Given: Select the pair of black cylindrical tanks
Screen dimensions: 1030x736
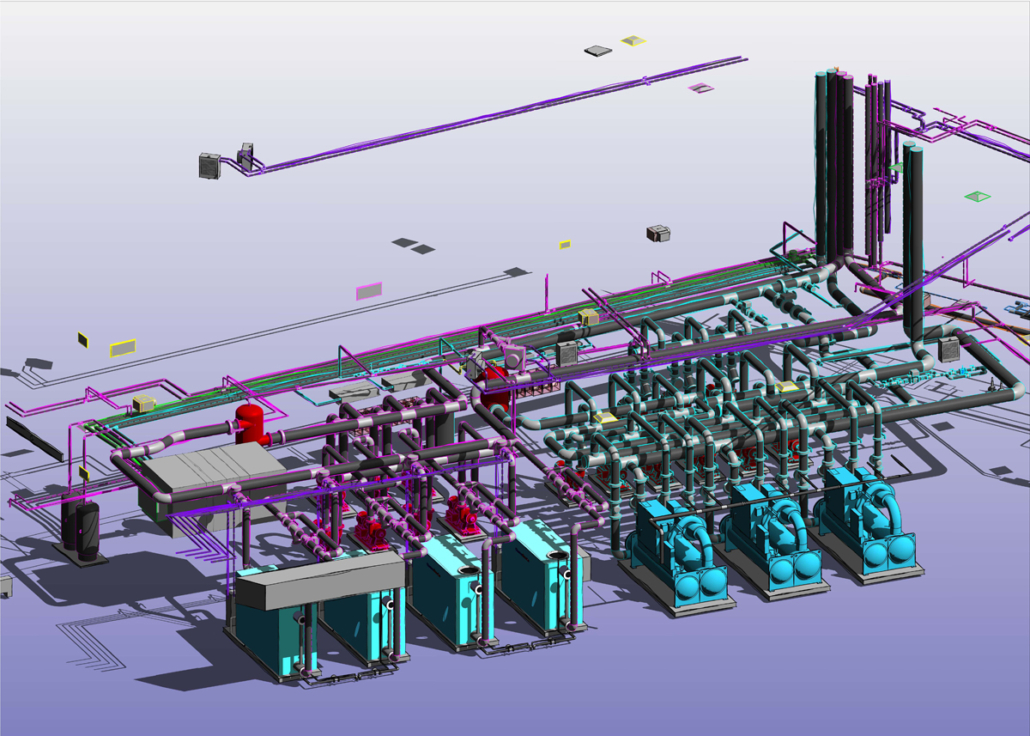Looking at the screenshot, I should coord(80,527).
